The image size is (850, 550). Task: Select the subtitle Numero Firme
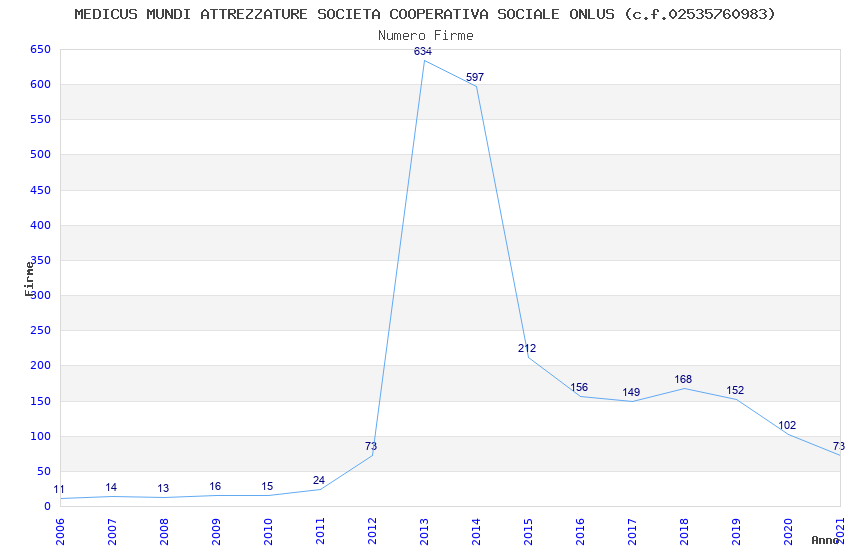[426, 36]
